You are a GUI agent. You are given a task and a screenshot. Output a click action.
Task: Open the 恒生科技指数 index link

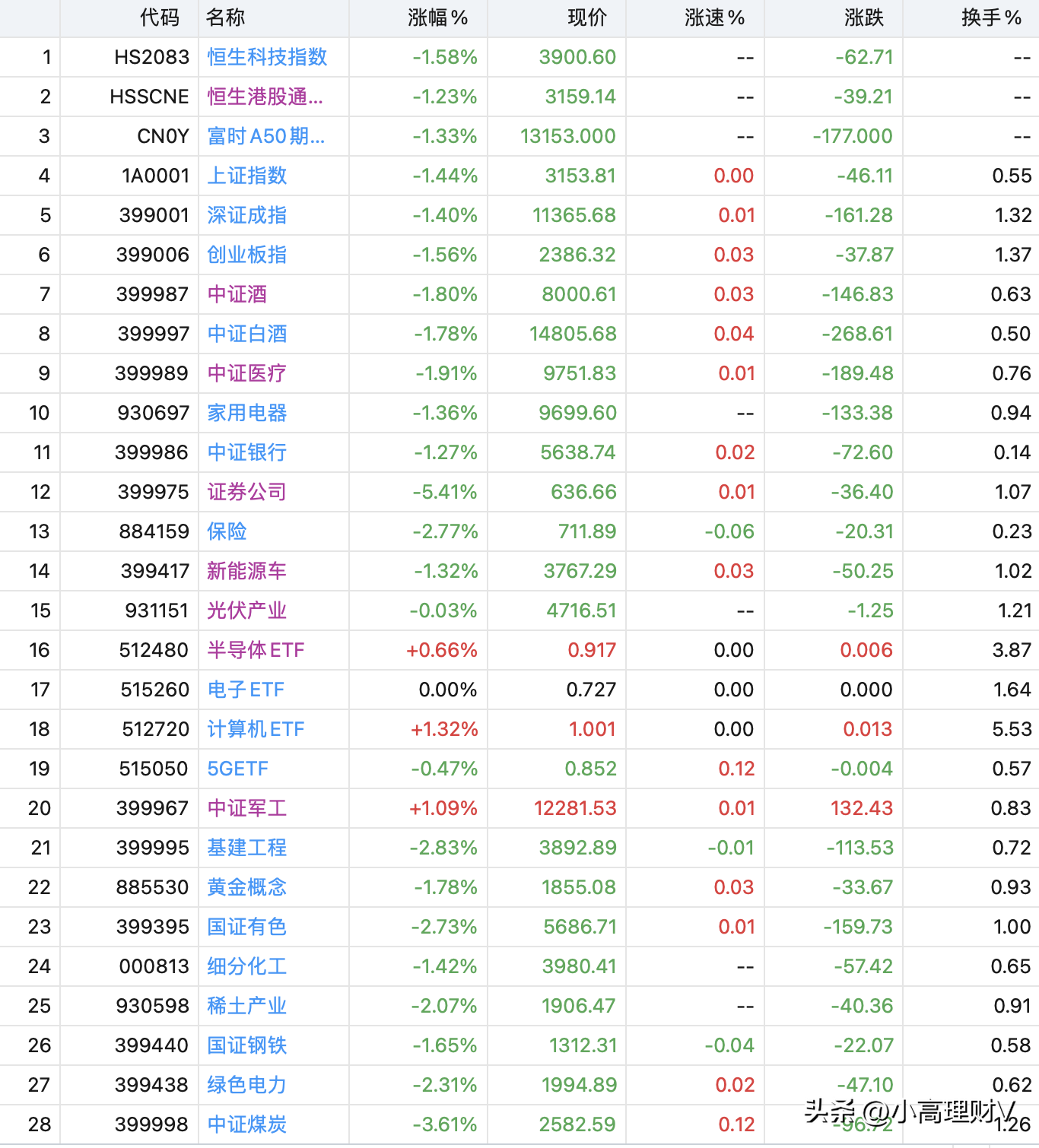267,57
